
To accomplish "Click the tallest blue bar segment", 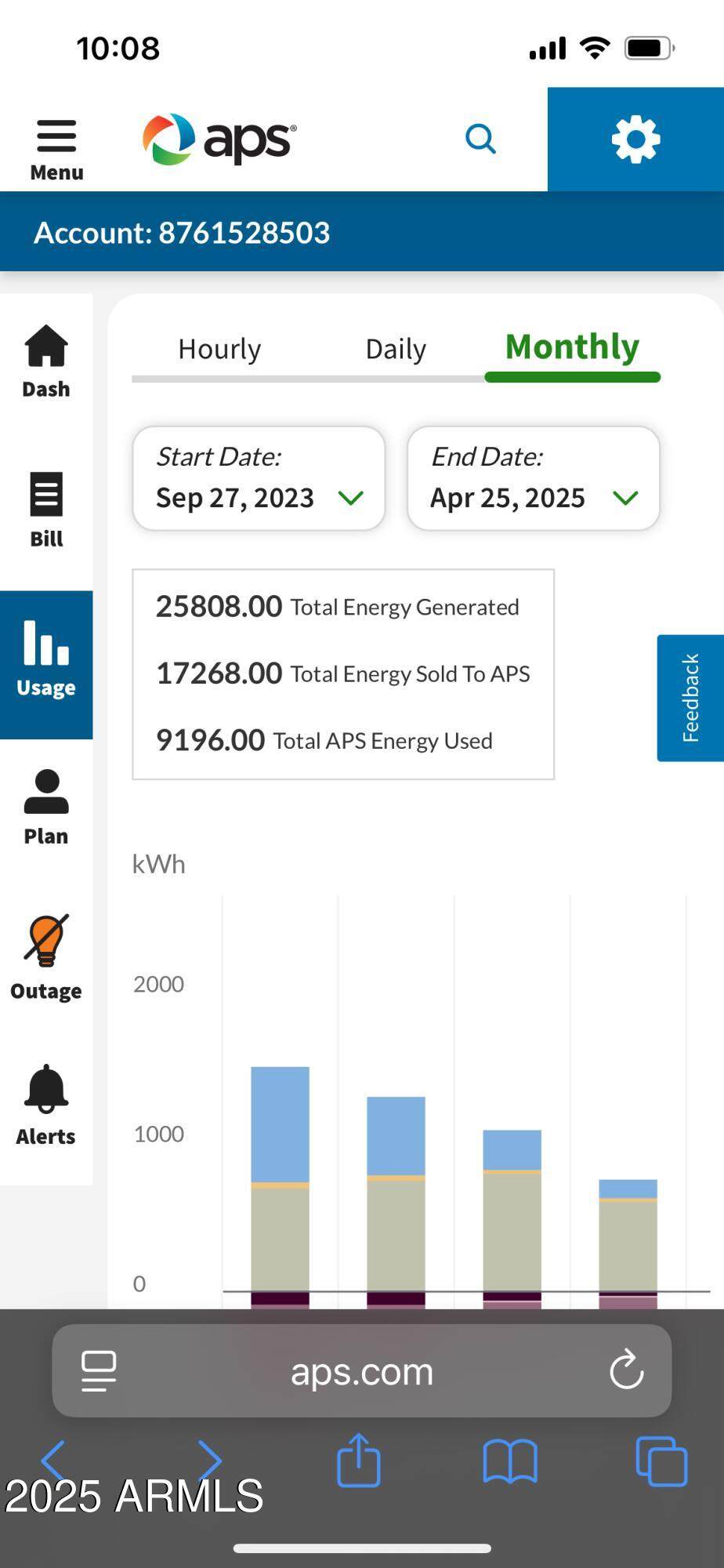I will (280, 1123).
